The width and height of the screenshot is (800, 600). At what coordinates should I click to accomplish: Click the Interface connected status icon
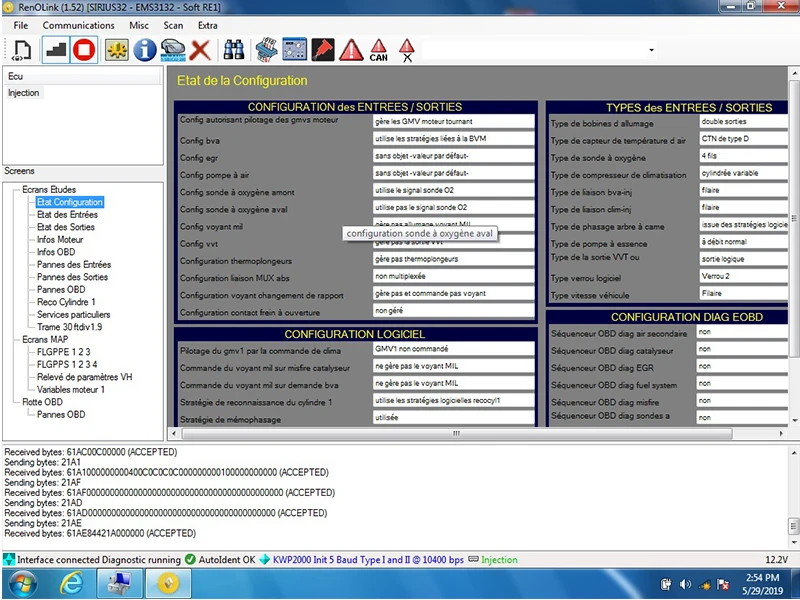pos(9,560)
